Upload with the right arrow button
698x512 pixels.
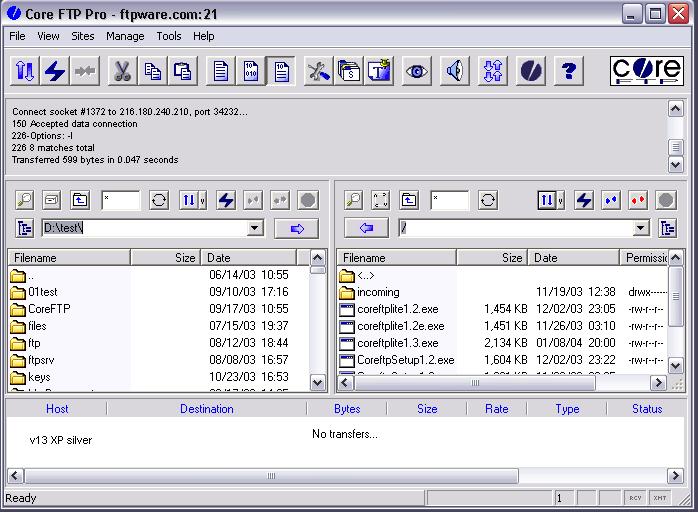click(297, 228)
